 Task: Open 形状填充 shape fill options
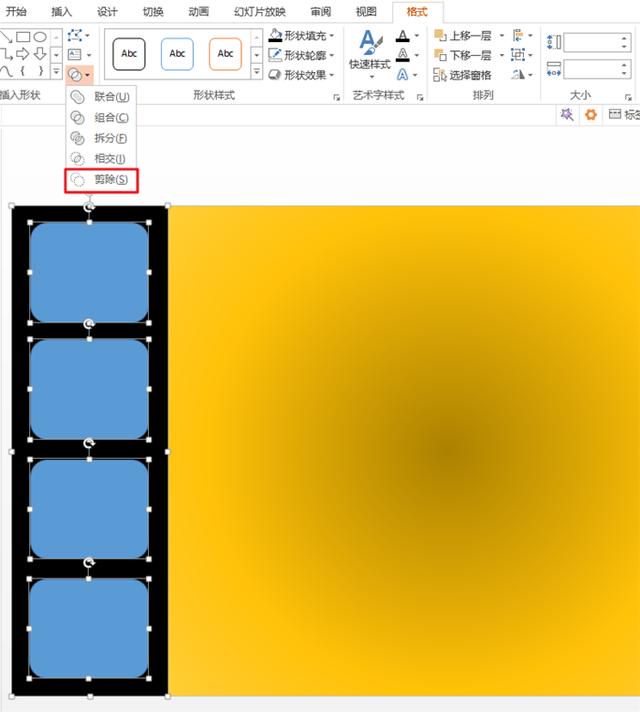pyautogui.click(x=302, y=35)
